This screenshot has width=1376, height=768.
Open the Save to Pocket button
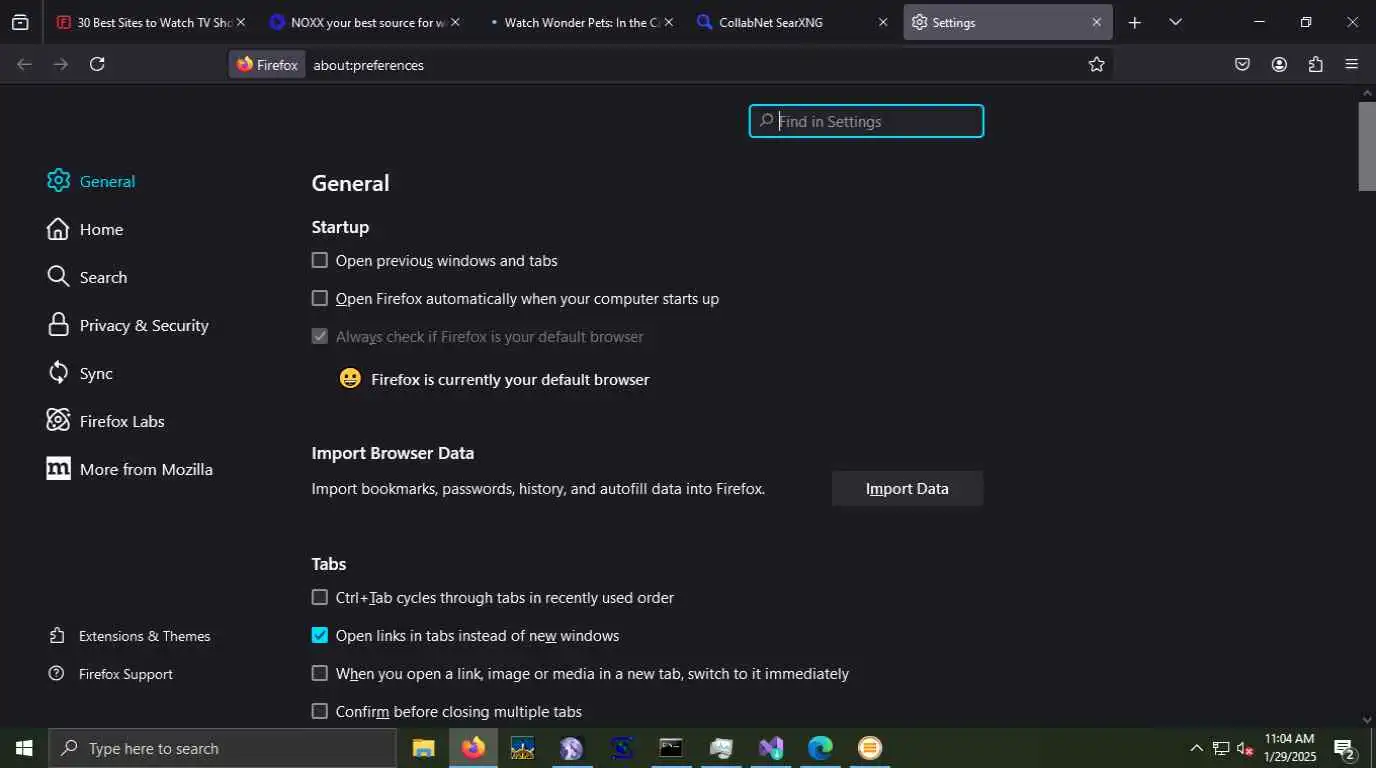pyautogui.click(x=1242, y=64)
